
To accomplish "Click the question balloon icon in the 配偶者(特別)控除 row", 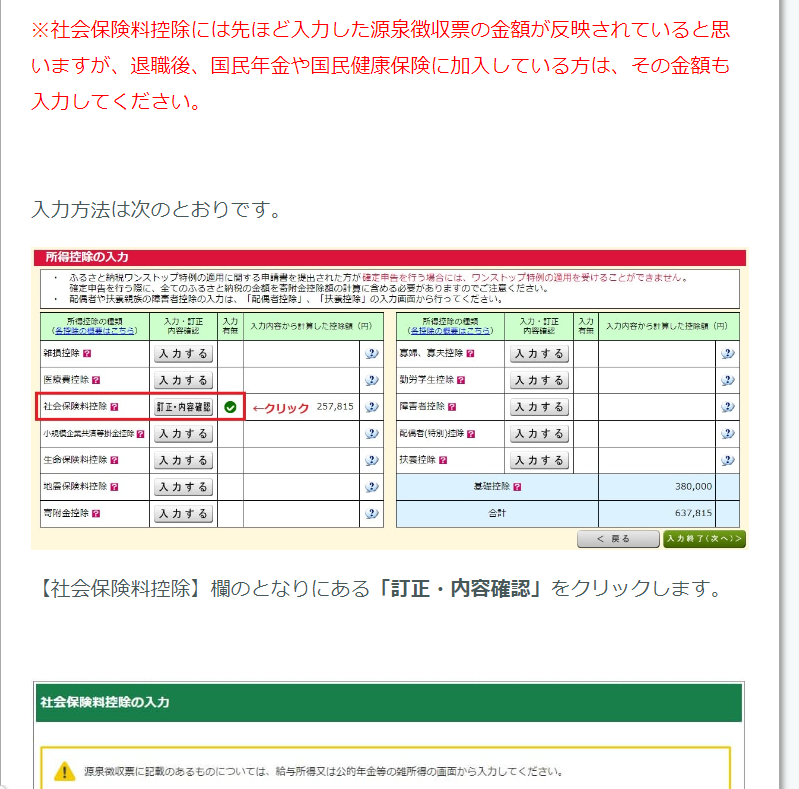I will 728,434.
